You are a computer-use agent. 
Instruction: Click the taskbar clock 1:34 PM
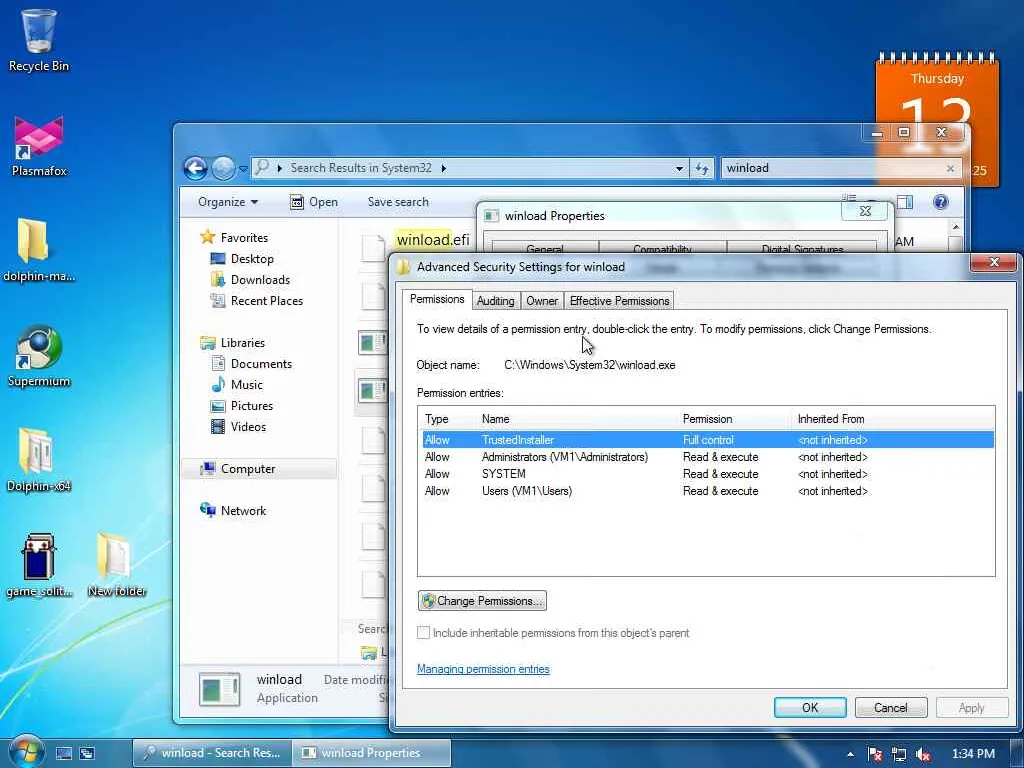point(973,754)
